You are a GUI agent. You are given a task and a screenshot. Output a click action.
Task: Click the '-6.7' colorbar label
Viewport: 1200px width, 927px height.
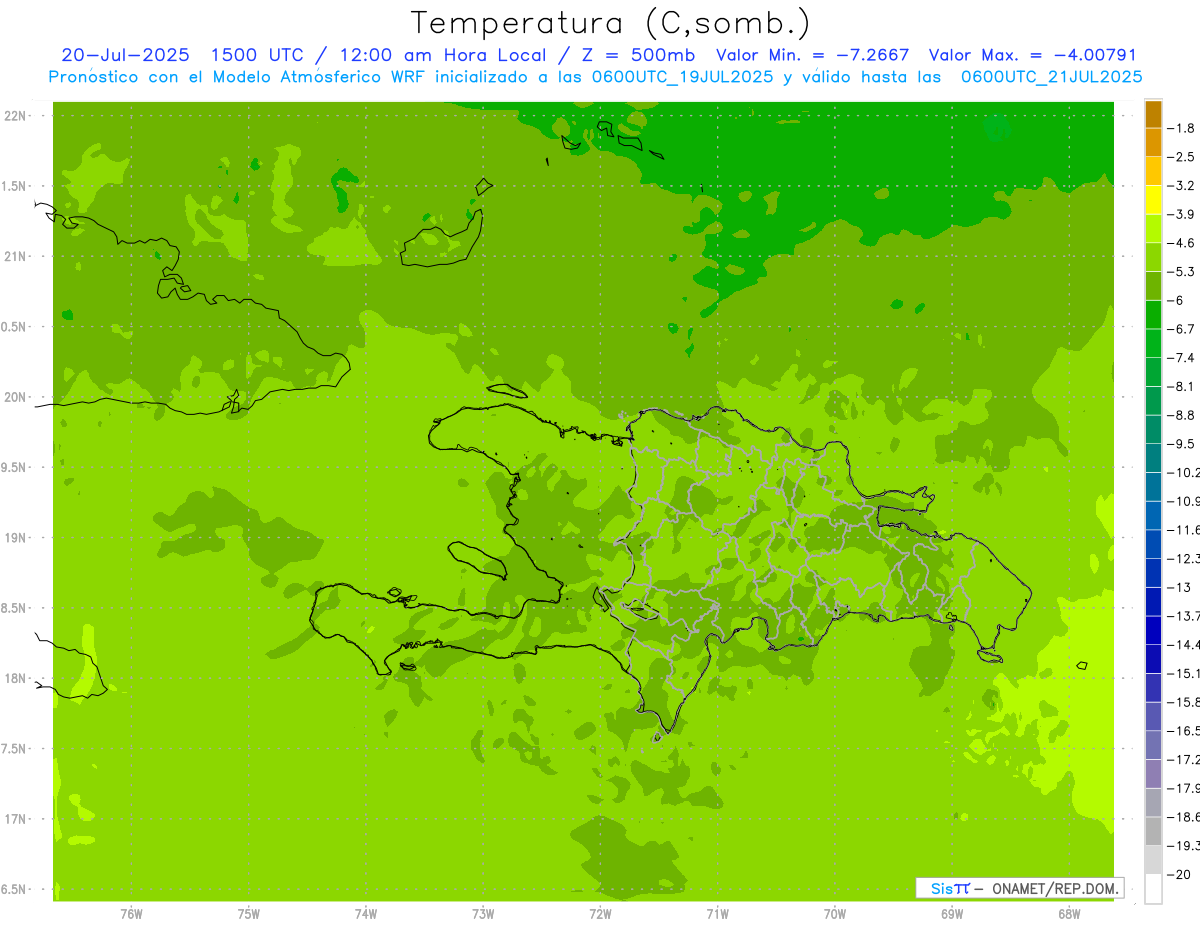(1181, 329)
